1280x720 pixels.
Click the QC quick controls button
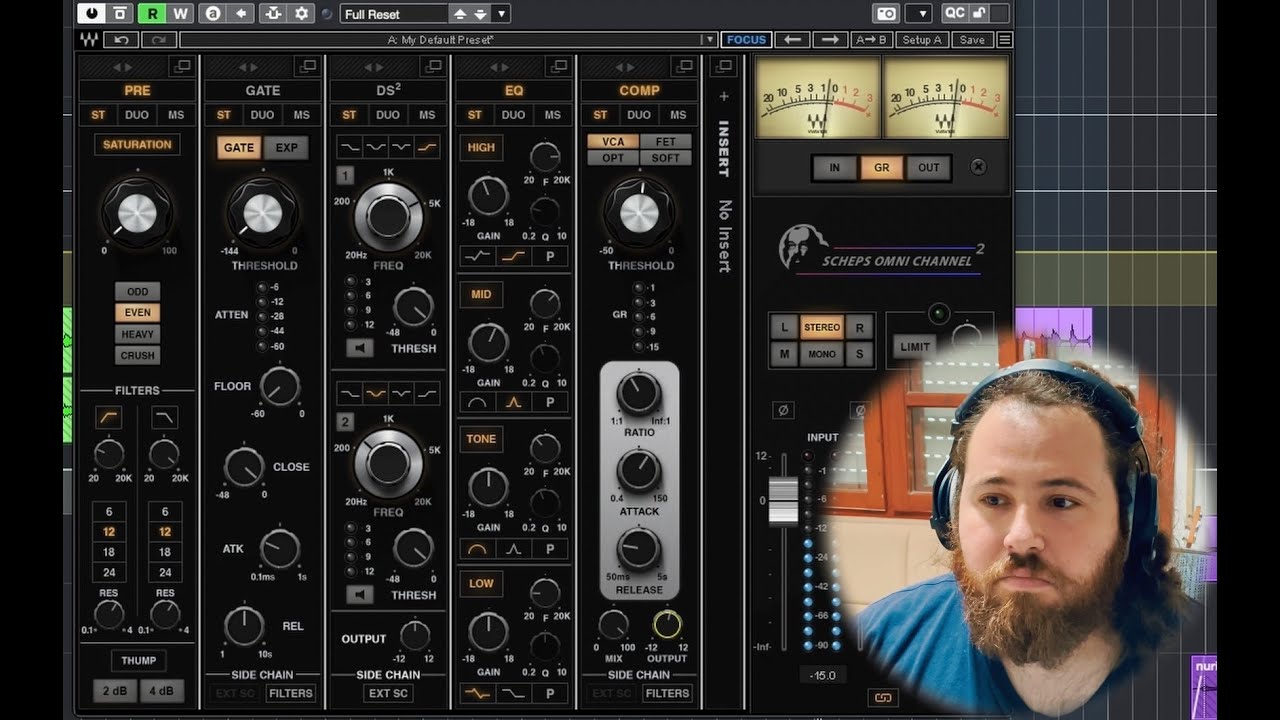coord(954,13)
